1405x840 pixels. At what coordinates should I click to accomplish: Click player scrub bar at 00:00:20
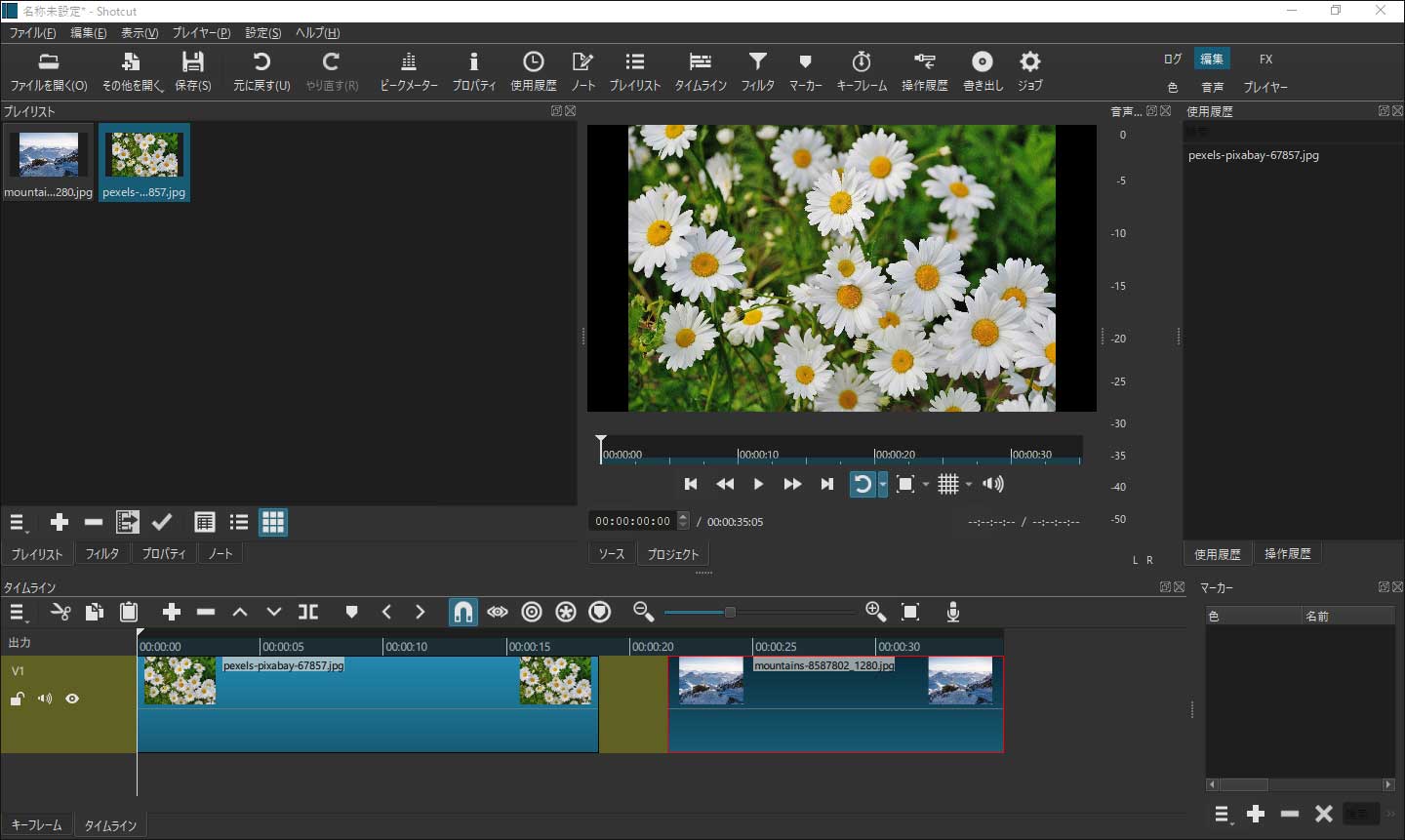(874, 455)
